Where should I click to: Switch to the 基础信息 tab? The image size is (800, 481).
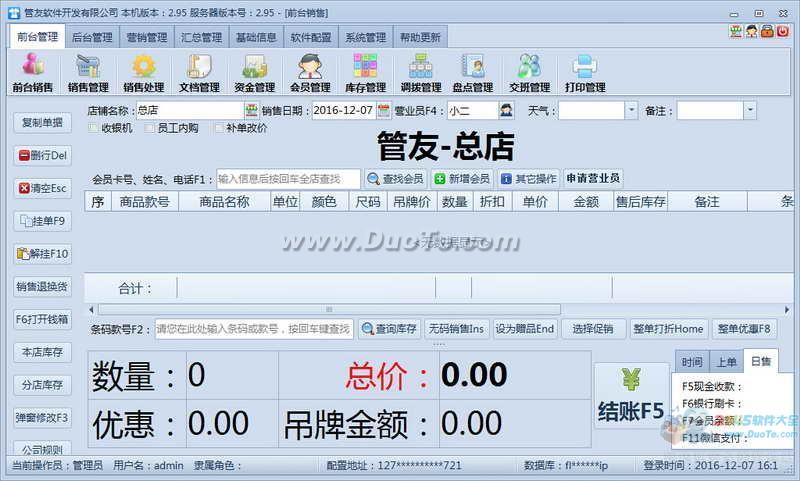256,37
